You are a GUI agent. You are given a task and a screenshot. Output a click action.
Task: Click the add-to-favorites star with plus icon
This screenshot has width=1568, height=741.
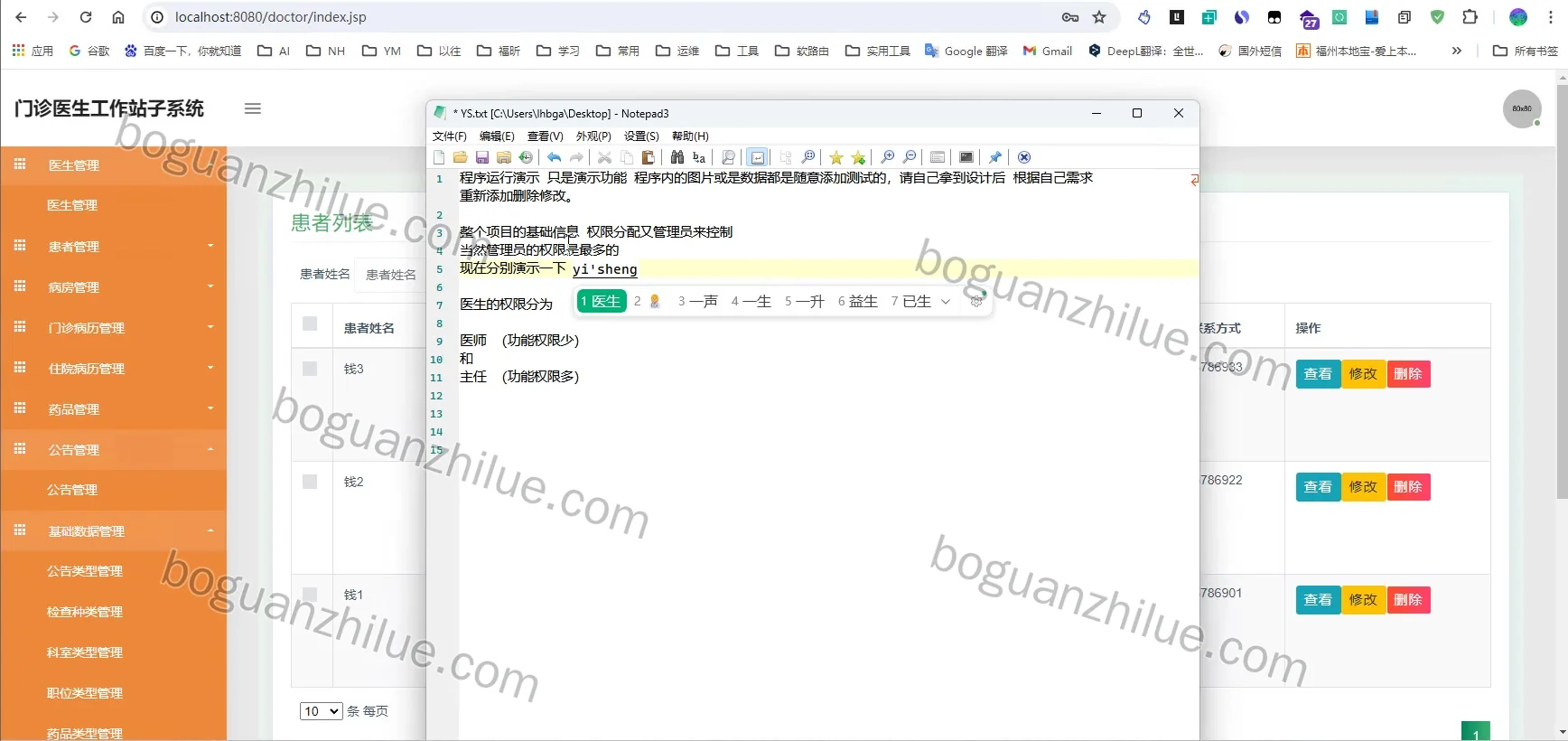point(858,157)
